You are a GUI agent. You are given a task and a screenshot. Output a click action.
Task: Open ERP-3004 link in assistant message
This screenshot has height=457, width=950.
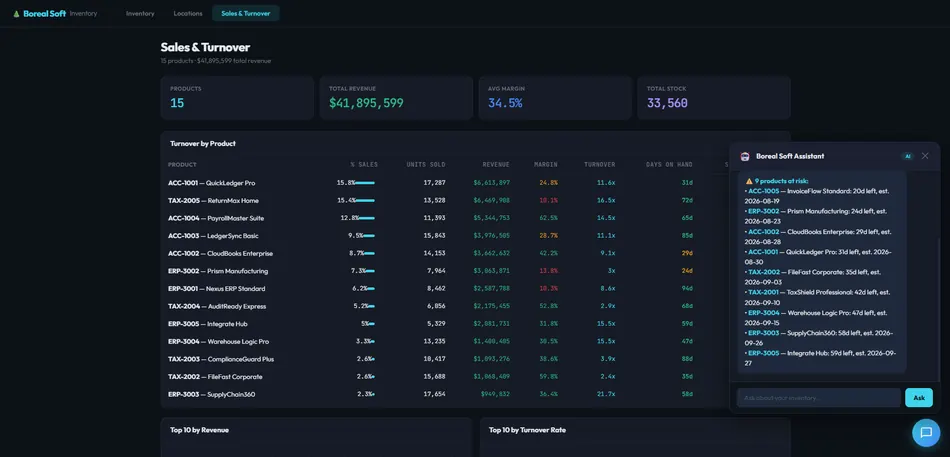point(763,313)
